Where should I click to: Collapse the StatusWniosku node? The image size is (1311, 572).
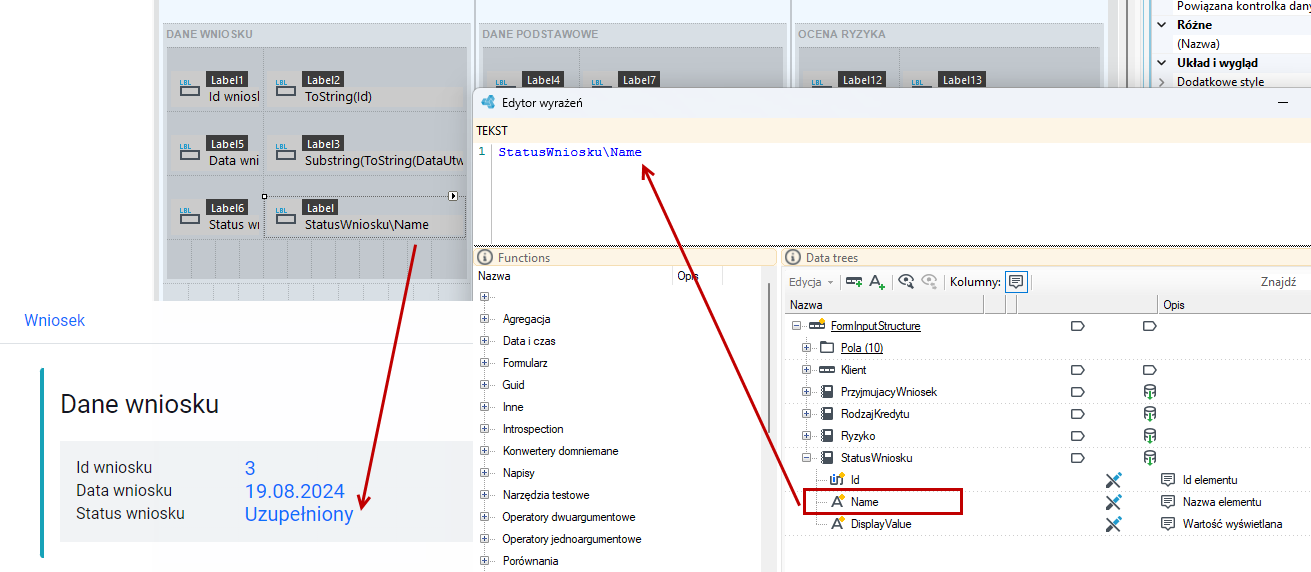pos(807,458)
